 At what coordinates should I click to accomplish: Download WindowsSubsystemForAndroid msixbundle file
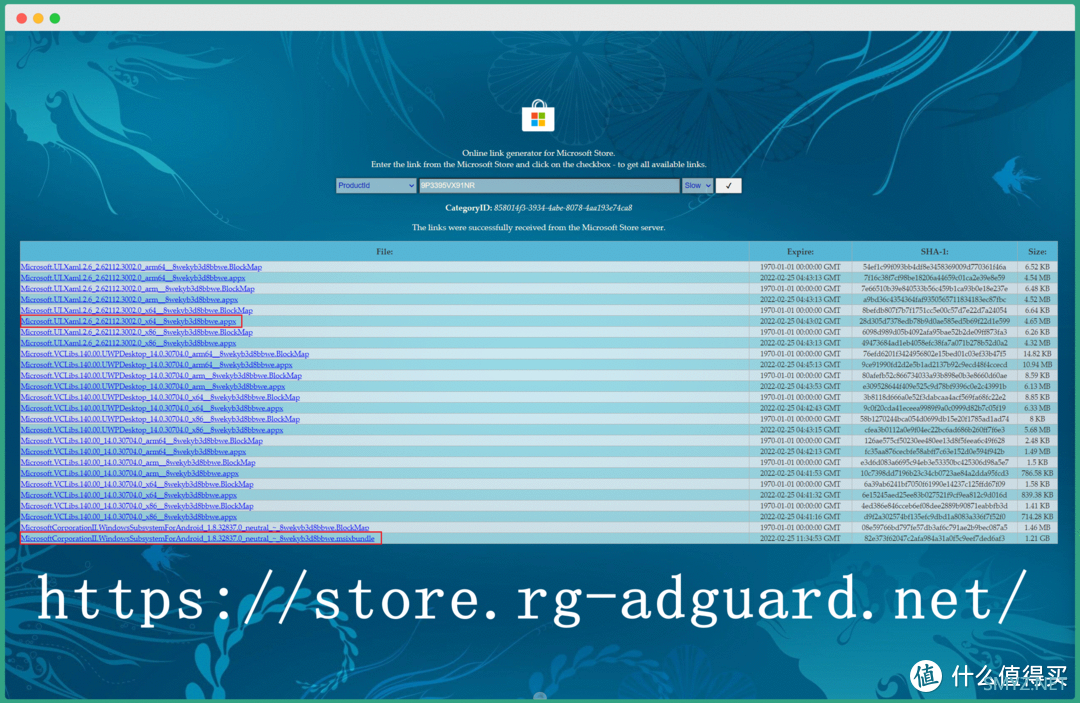pos(198,538)
